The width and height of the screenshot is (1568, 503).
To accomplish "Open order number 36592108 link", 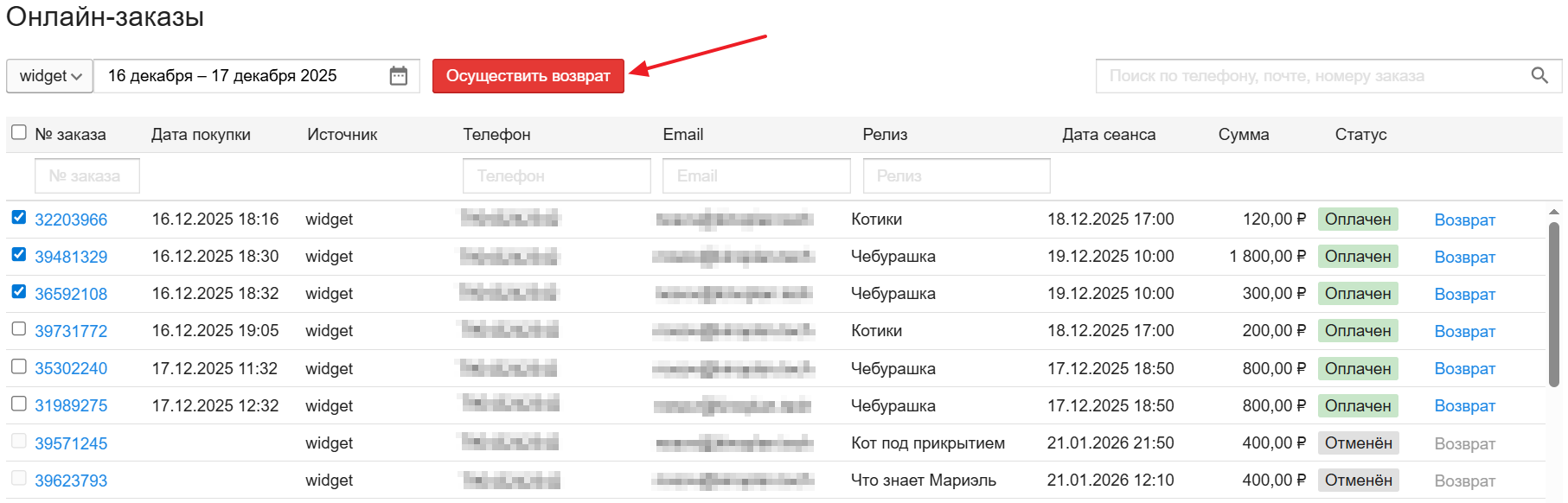I will point(71,294).
